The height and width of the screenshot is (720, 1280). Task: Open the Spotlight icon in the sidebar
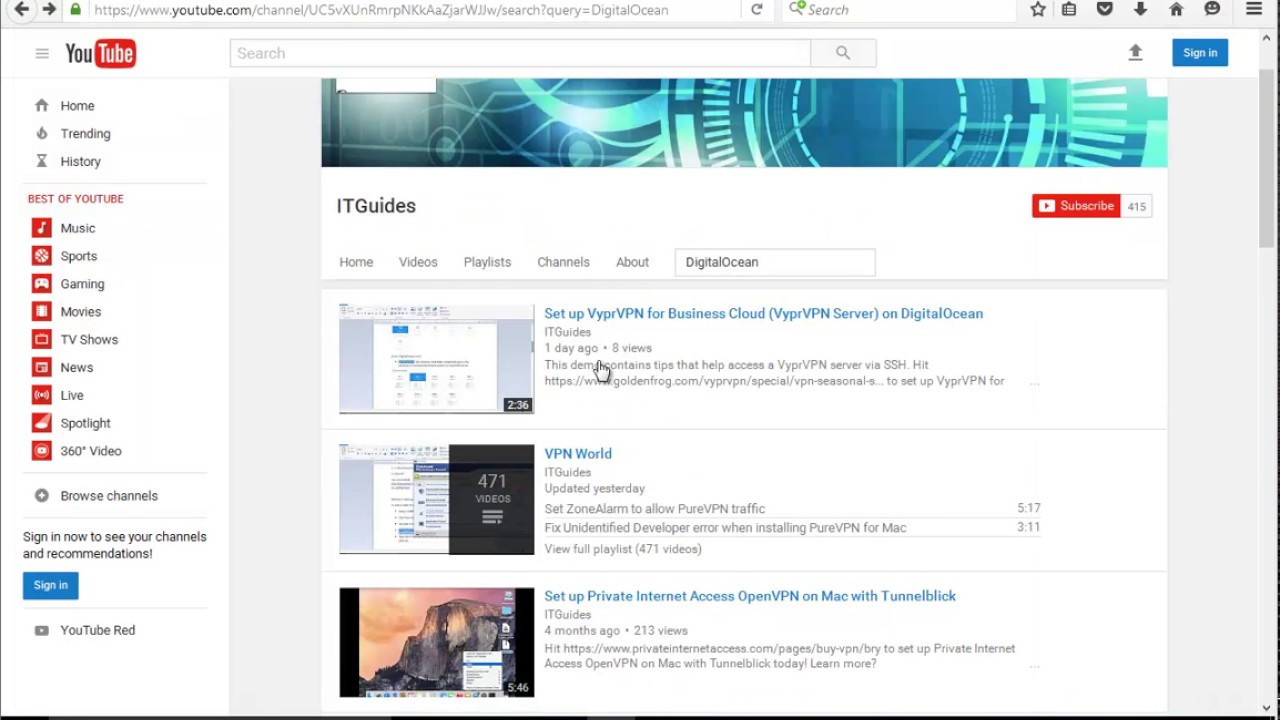(41, 423)
